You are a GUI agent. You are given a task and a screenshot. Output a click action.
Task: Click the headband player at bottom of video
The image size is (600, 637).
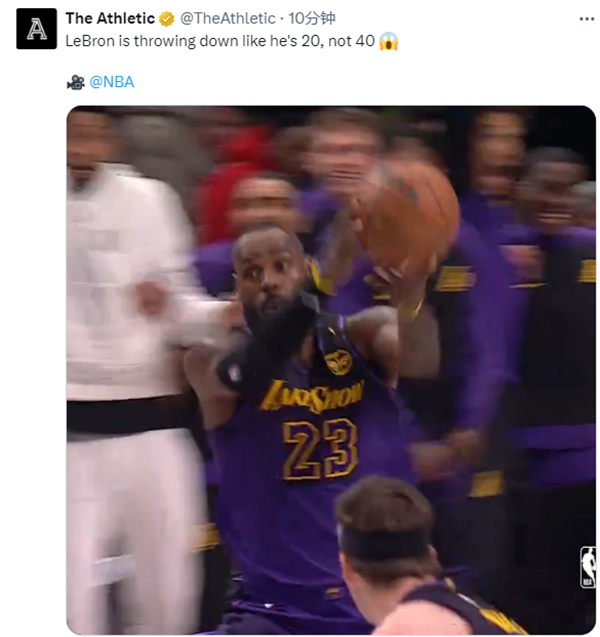390,560
